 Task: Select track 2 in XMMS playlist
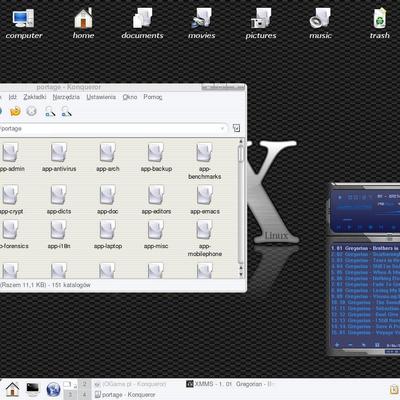365,254
